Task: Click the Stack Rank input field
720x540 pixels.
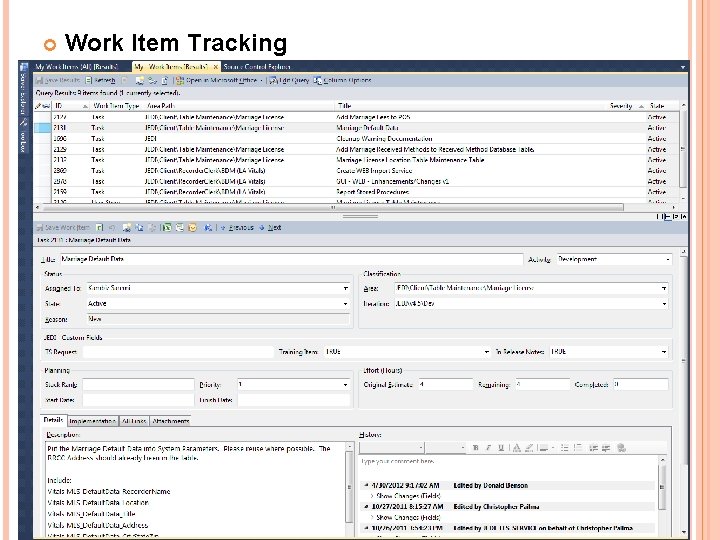Action: pyautogui.click(x=138, y=385)
